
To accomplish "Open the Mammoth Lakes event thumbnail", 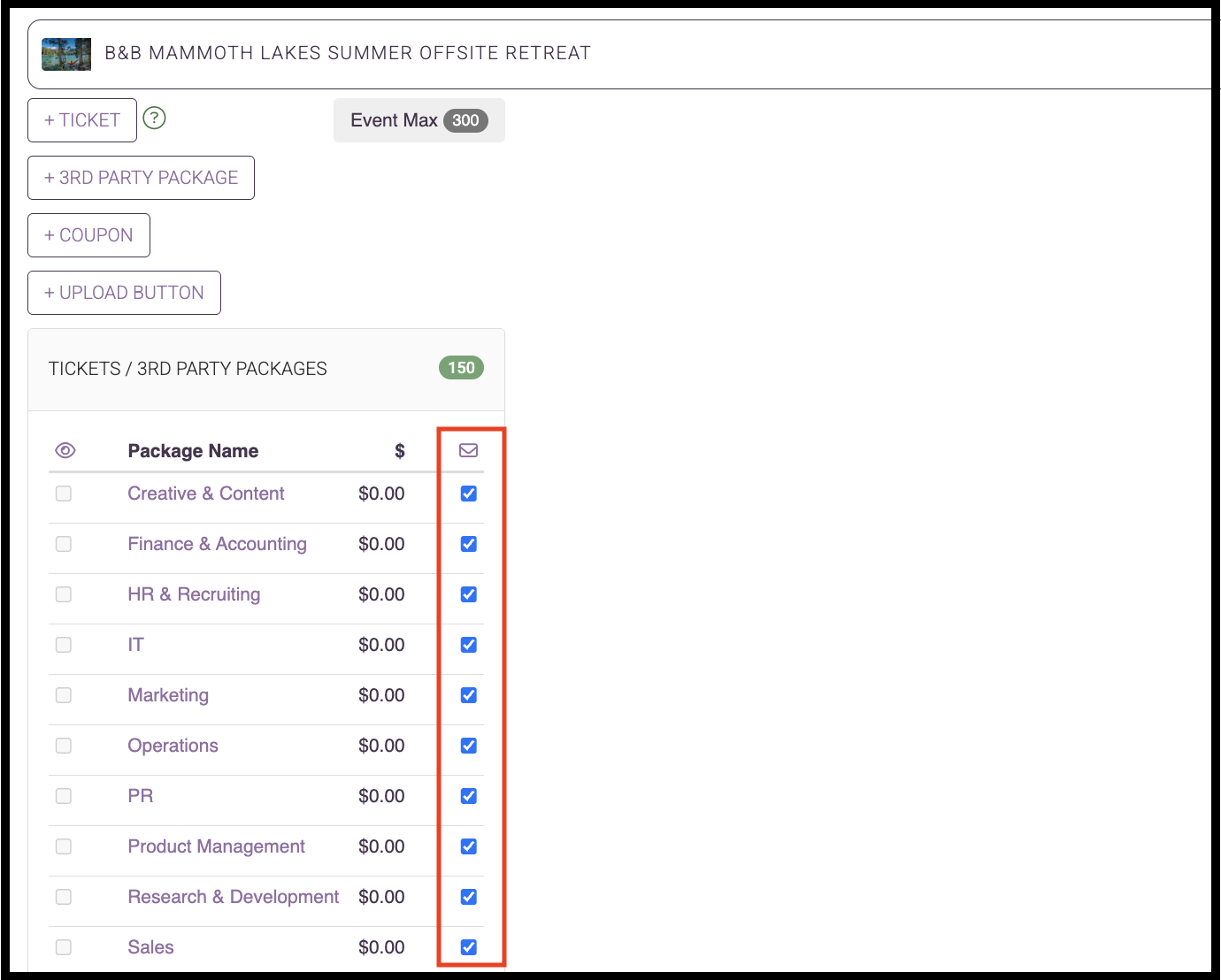I will [x=66, y=54].
